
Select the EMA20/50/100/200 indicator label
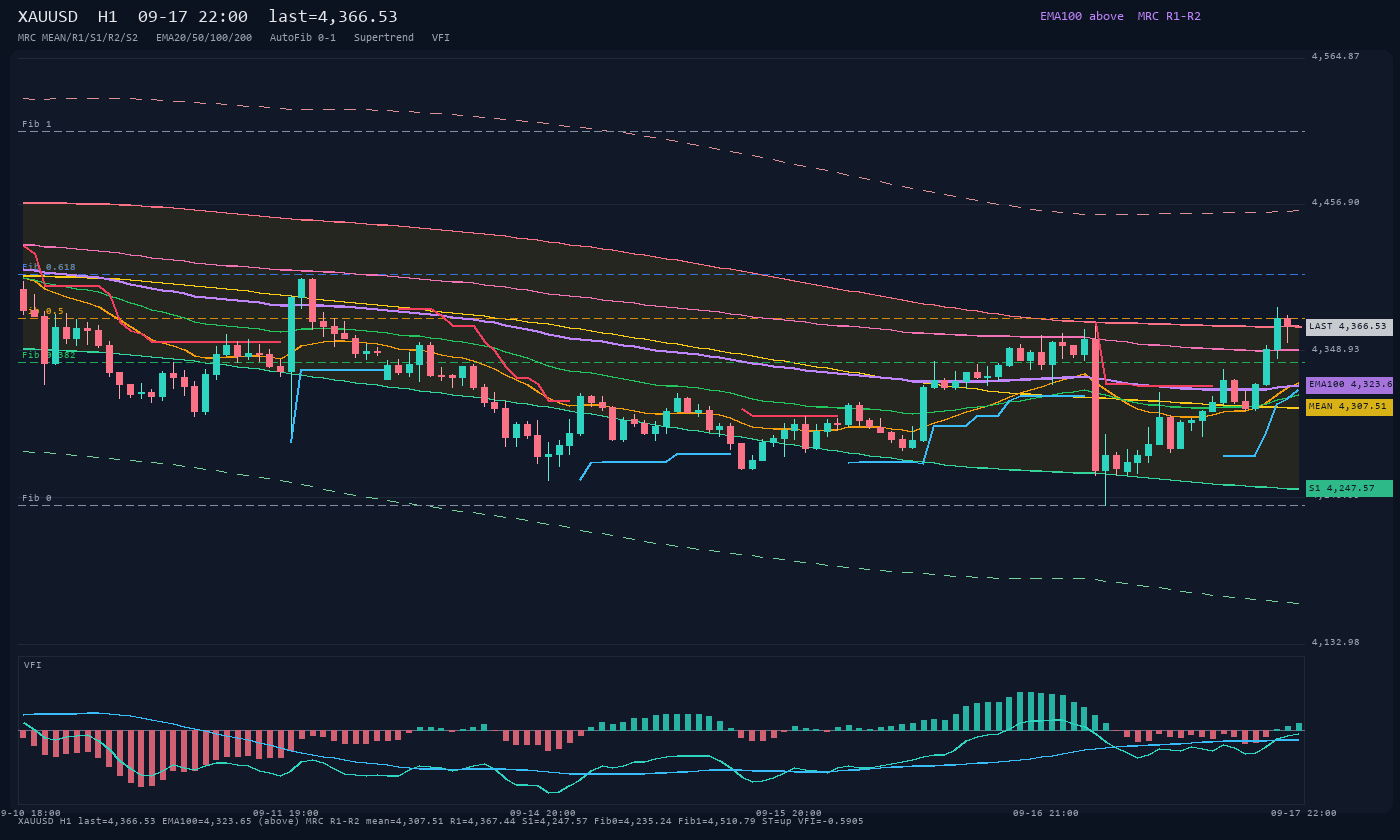coord(204,38)
